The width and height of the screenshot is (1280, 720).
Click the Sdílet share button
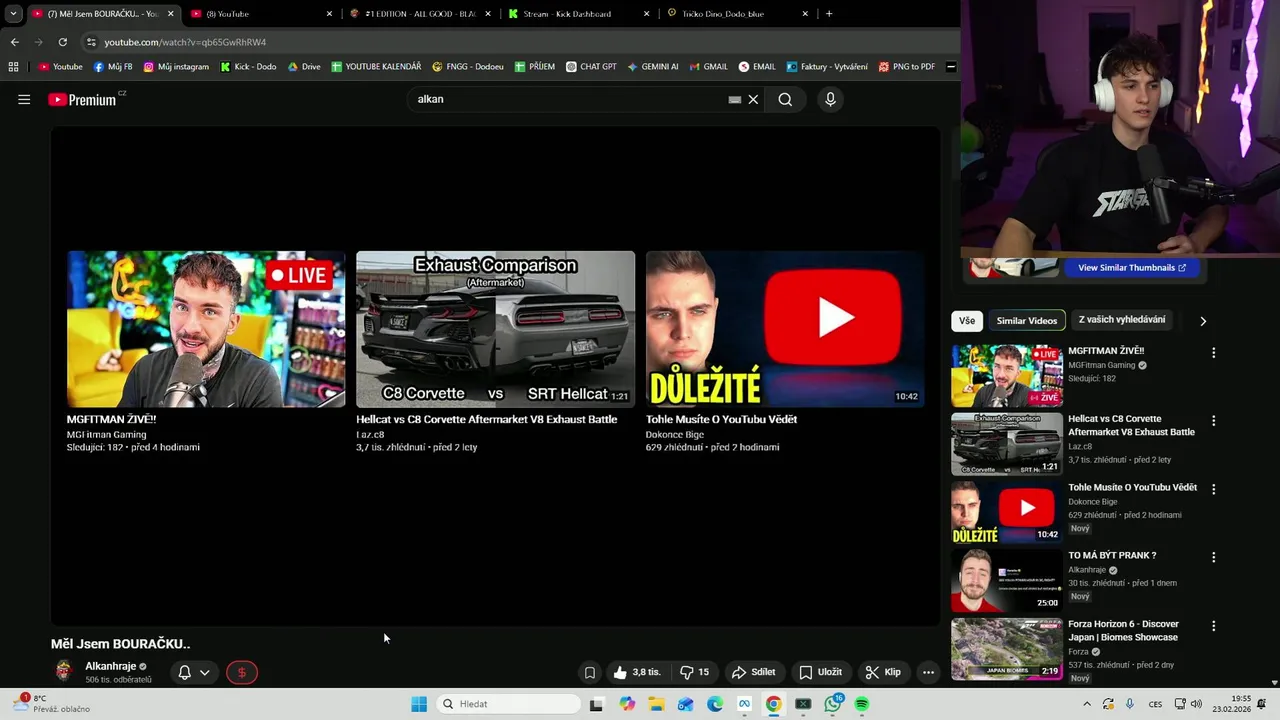coord(754,672)
